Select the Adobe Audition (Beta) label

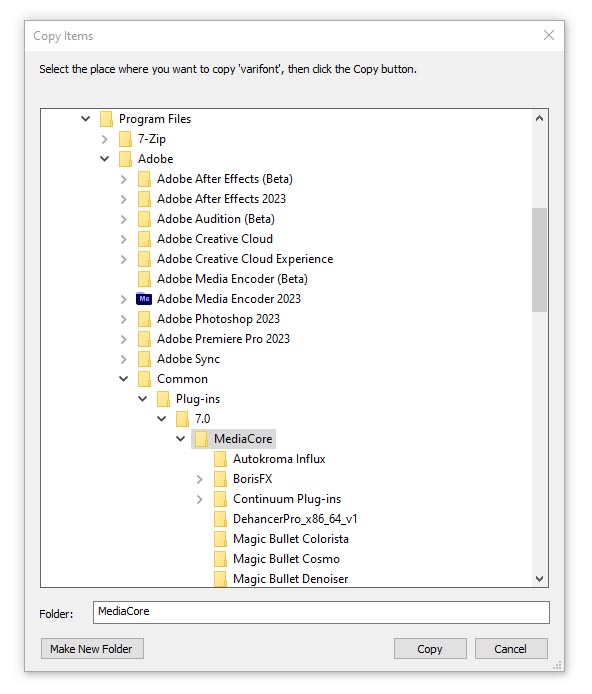216,219
